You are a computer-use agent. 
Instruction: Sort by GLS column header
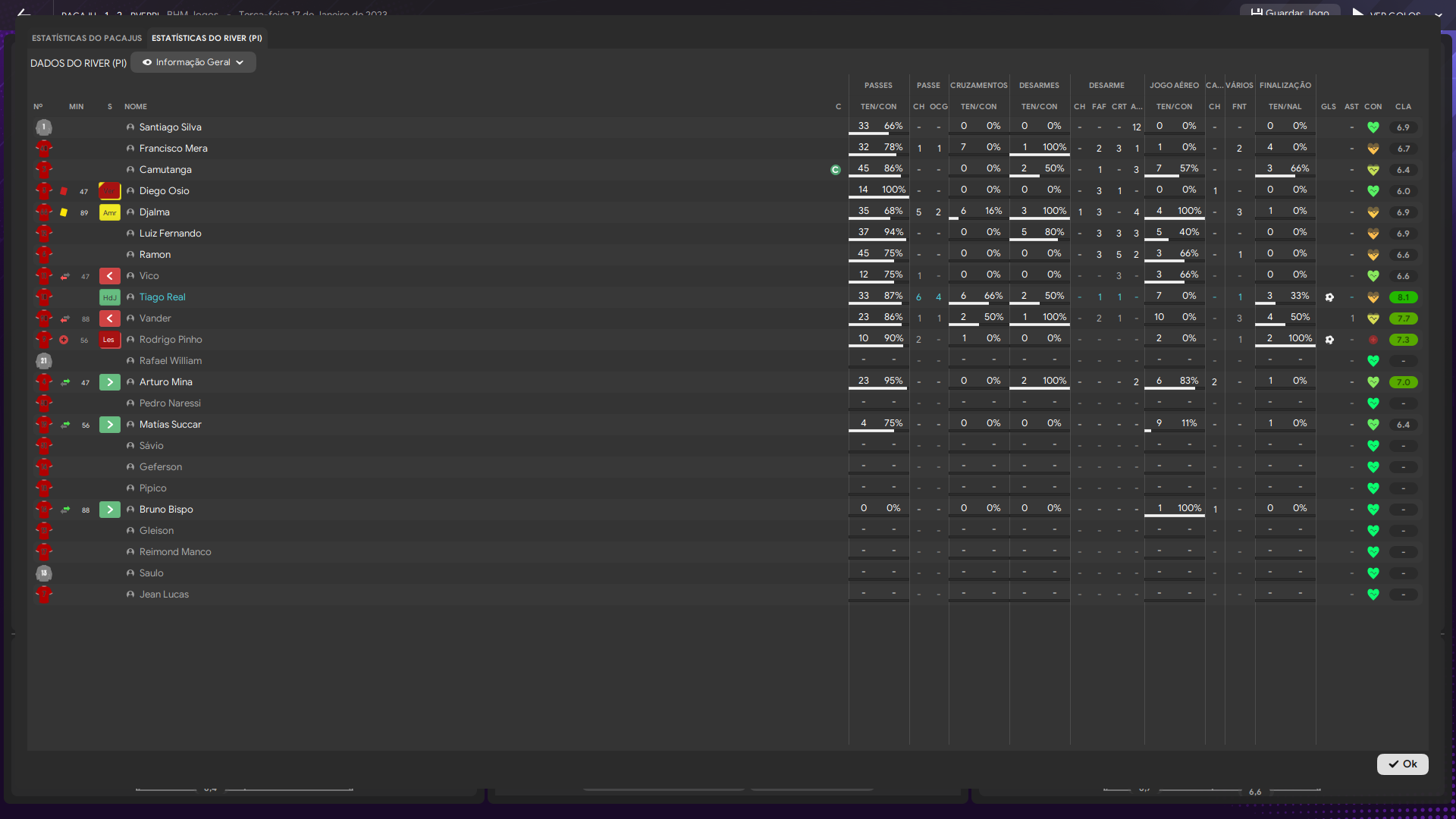pos(1329,107)
